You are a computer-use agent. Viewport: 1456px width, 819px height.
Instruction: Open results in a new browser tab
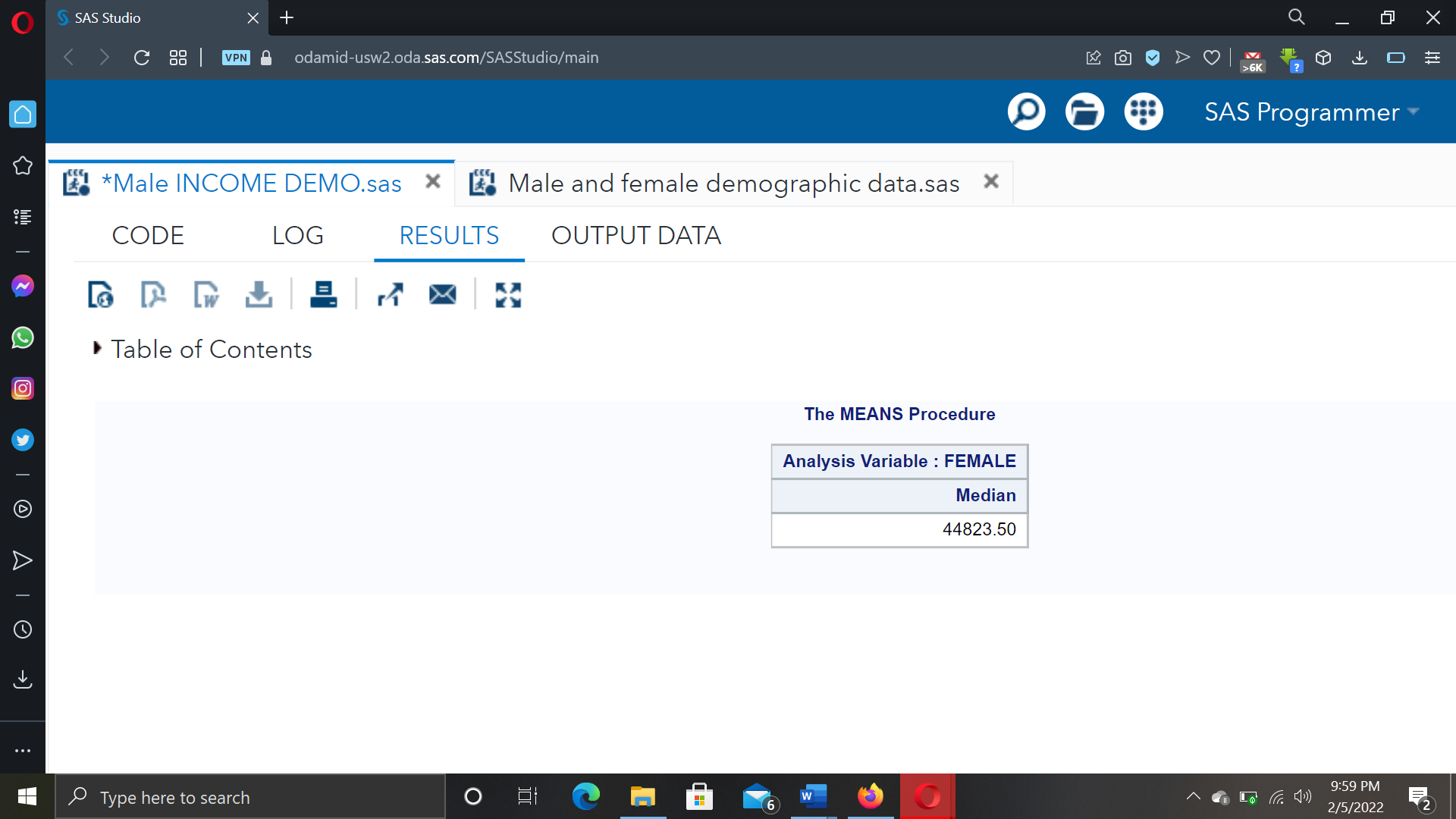click(x=390, y=295)
